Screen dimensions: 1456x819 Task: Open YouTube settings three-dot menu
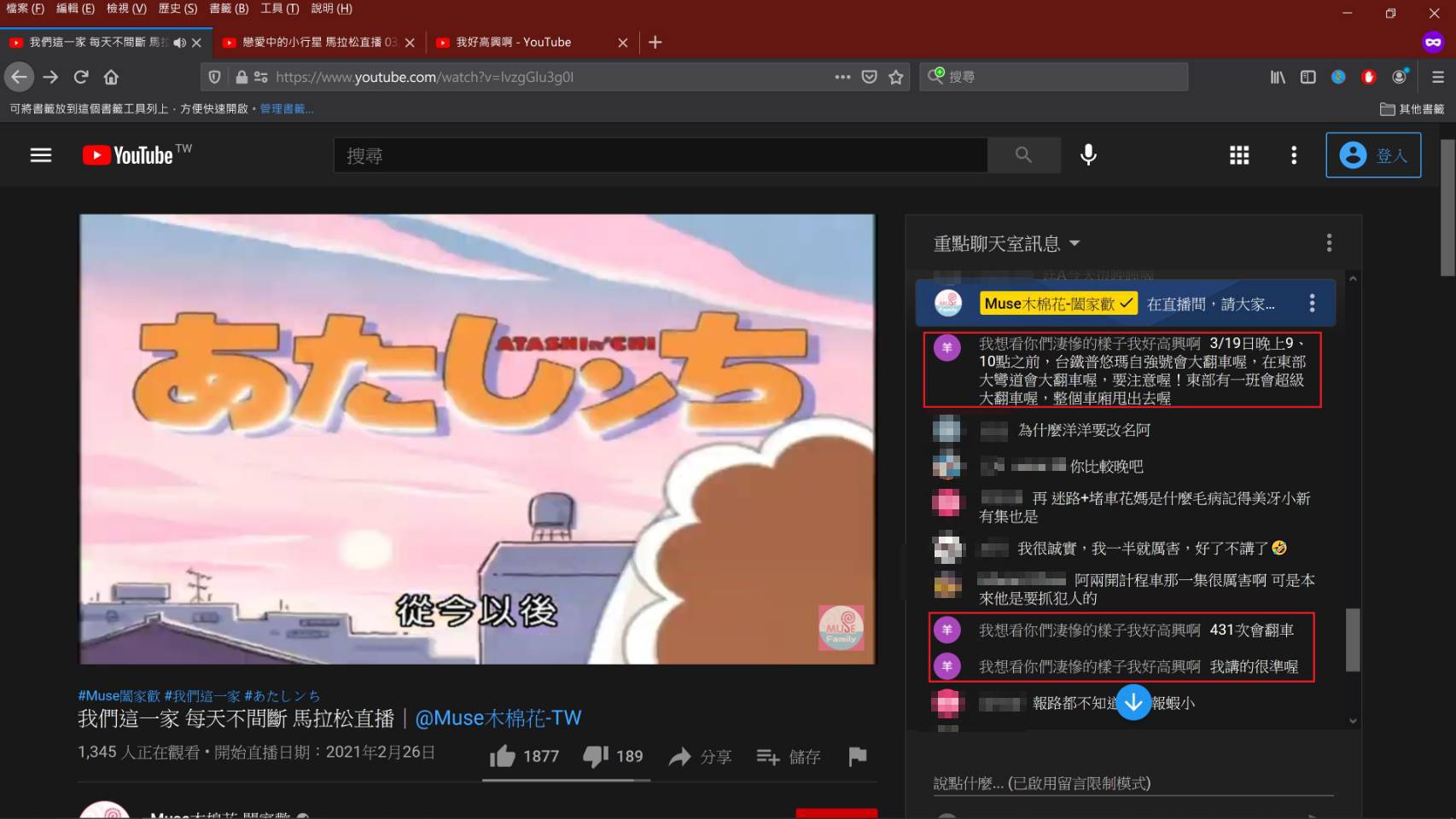pyautogui.click(x=1294, y=155)
